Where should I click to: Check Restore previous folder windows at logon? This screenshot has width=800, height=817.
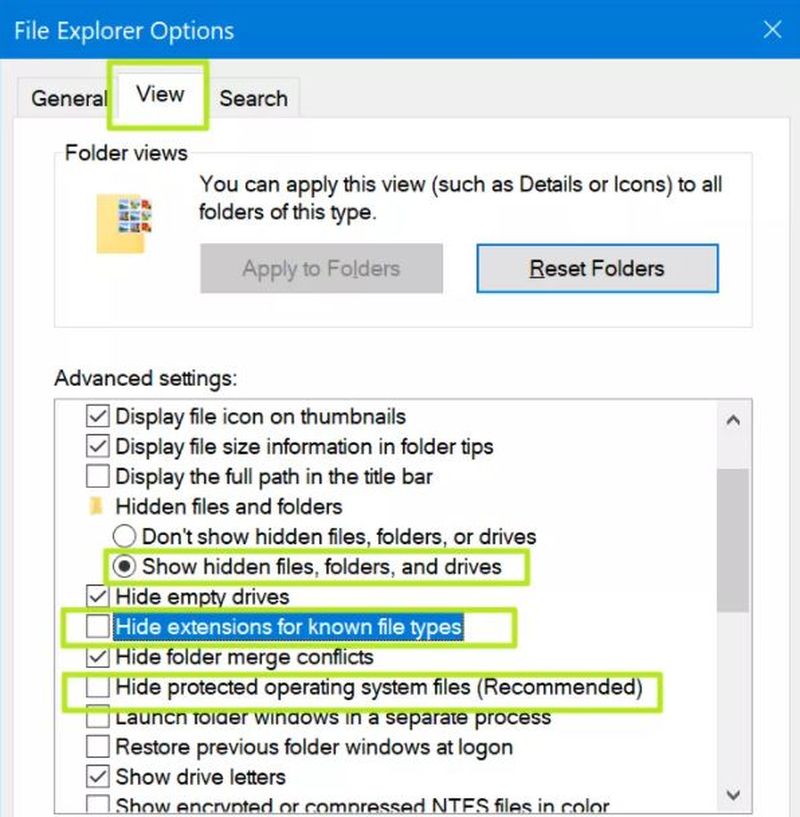pos(97,747)
